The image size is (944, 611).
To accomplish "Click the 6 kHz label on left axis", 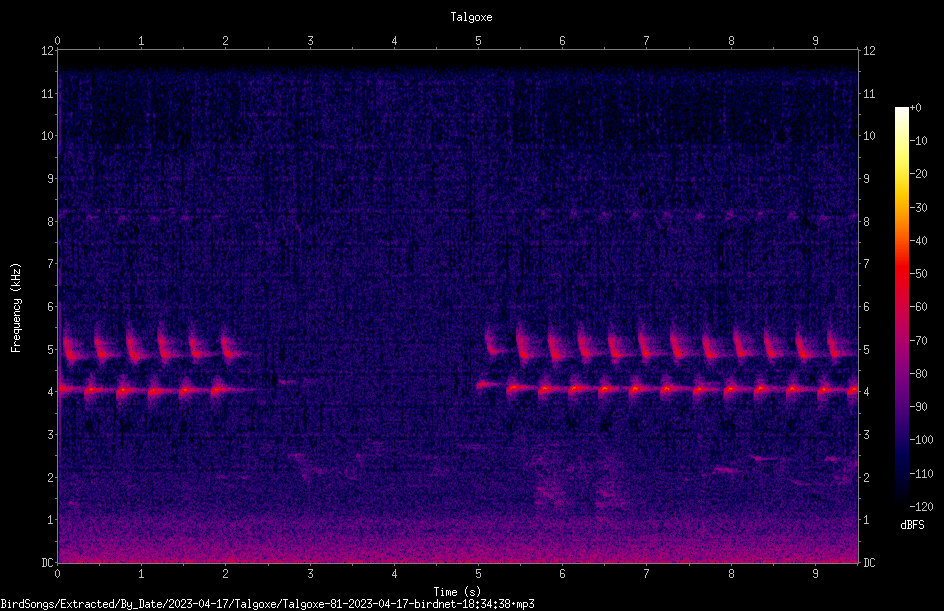I will (x=51, y=306).
